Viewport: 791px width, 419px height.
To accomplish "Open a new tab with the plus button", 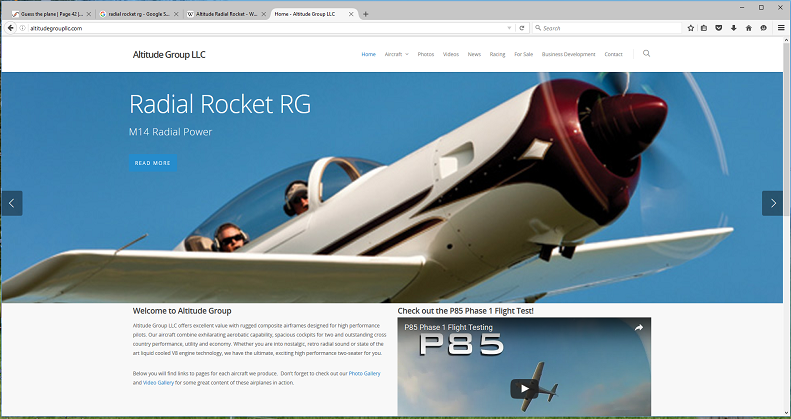I will pyautogui.click(x=366, y=14).
